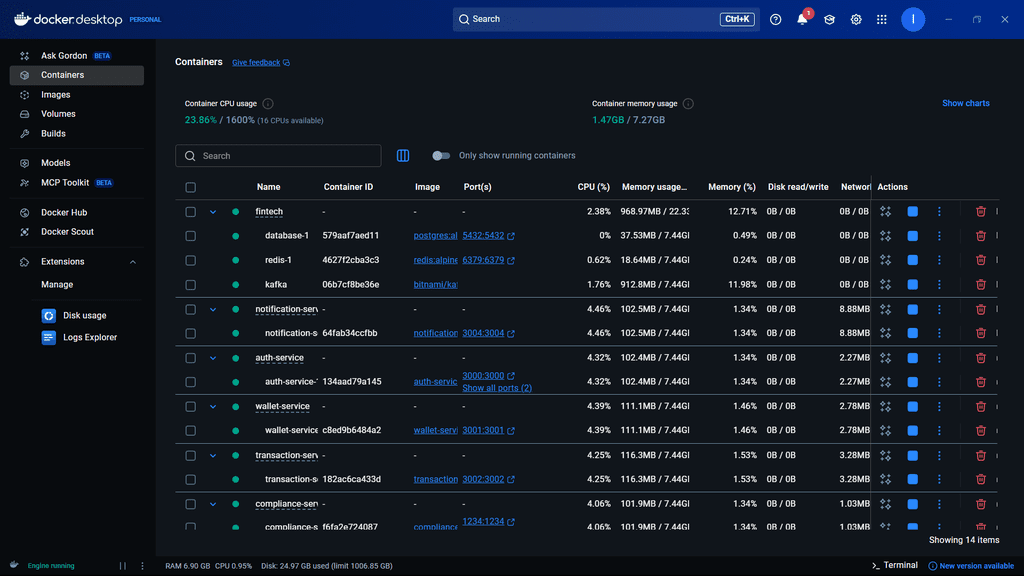Collapse the Extensions section in sidebar
This screenshot has width=1024, height=576.
133,262
